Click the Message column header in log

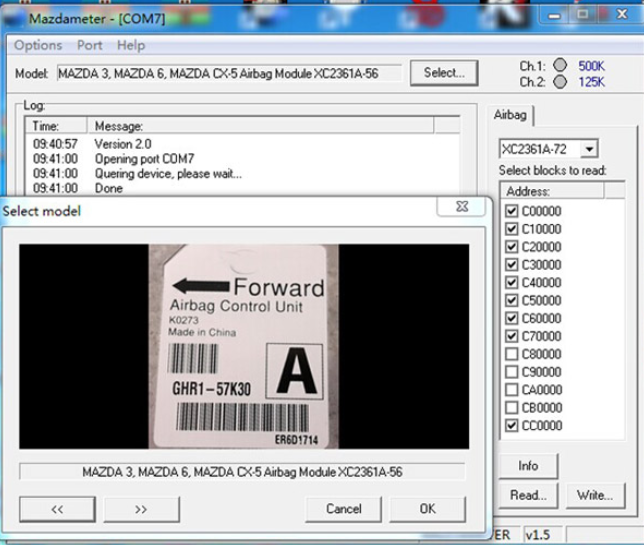tap(260, 126)
